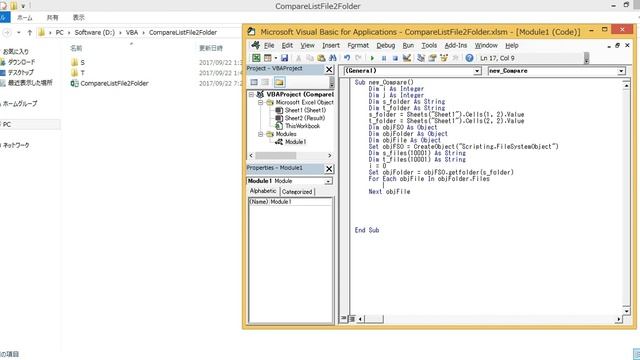640x360 pixels.
Task: Collapse the Microsoft Excel Objects folder
Action: tap(260, 102)
